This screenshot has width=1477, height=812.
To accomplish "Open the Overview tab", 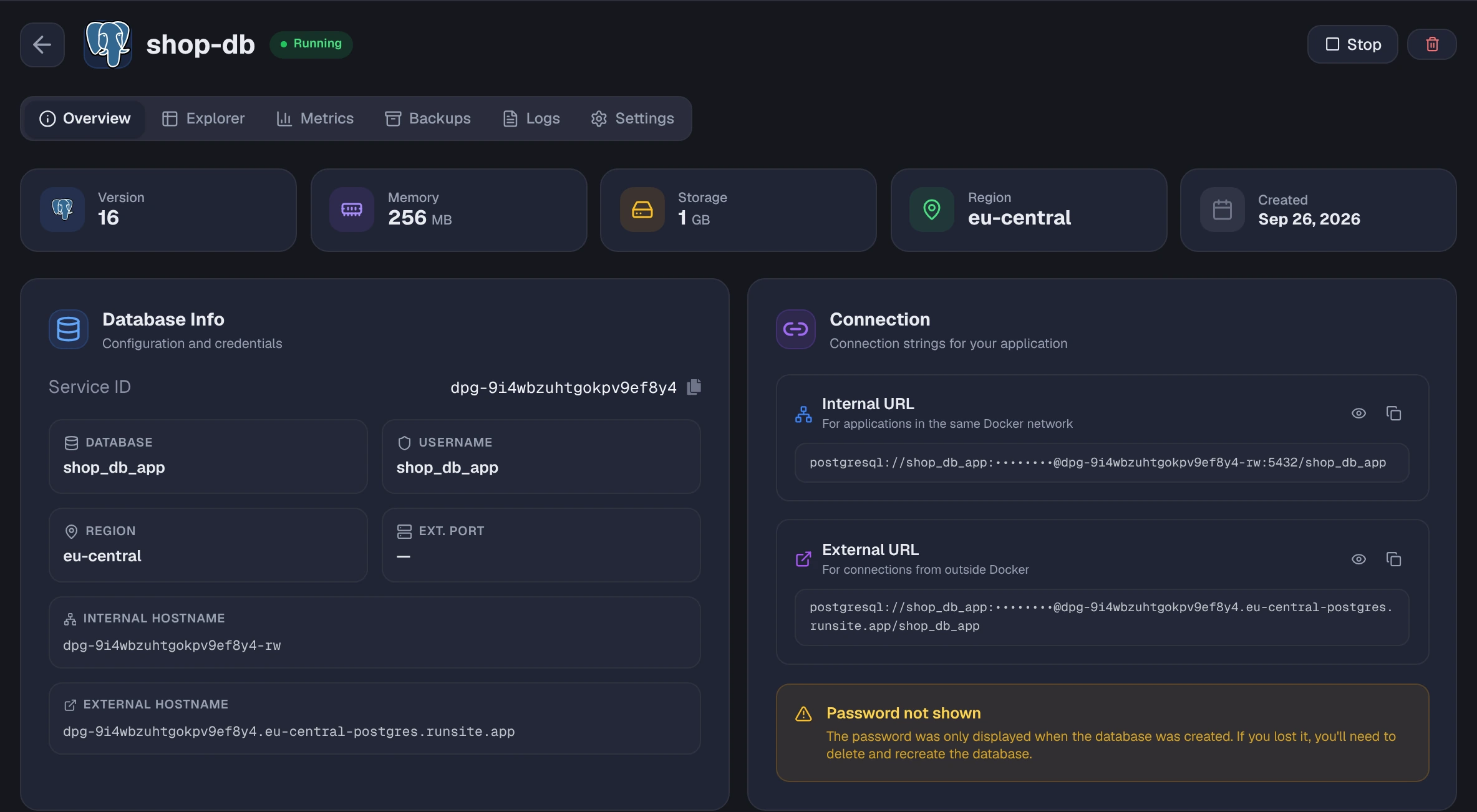I will pos(85,118).
